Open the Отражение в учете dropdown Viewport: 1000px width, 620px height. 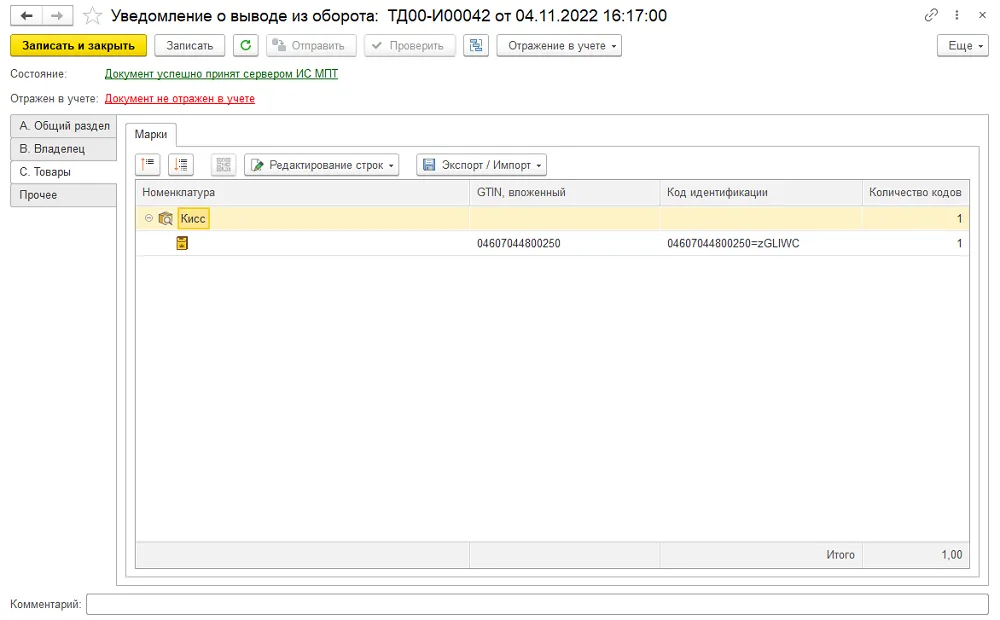tap(559, 45)
